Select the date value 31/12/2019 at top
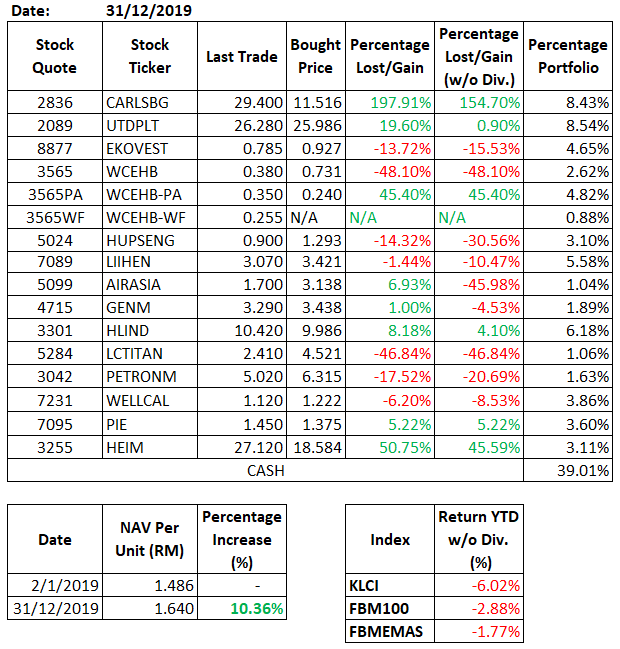The width and height of the screenshot is (620, 649). tap(149, 11)
